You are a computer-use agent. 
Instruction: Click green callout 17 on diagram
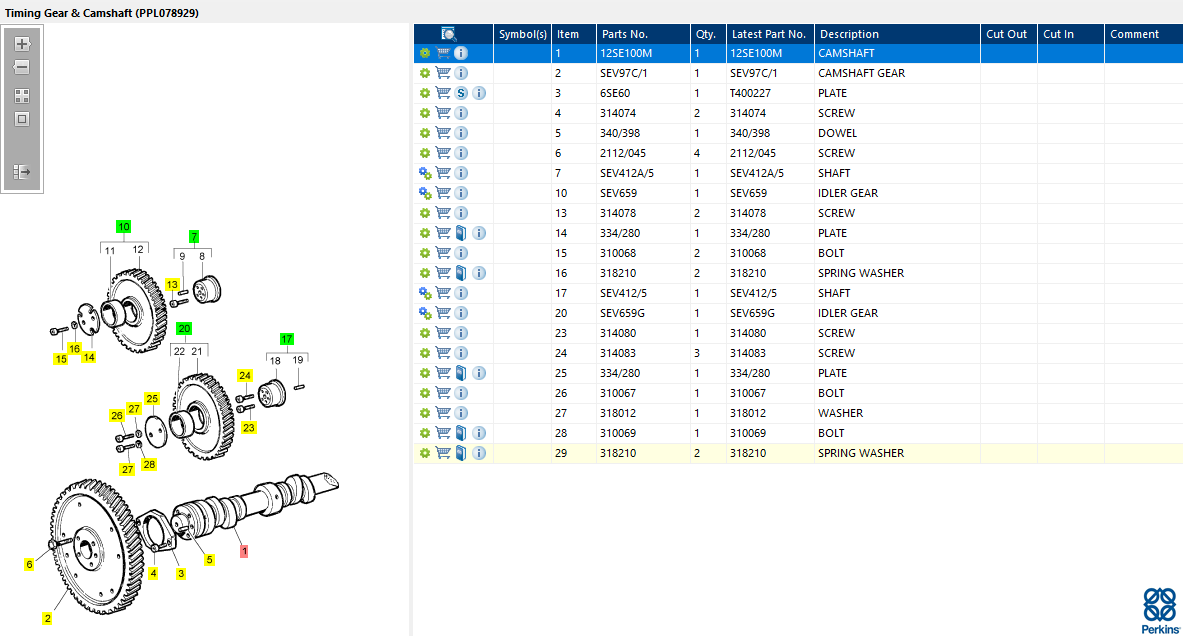coord(287,340)
